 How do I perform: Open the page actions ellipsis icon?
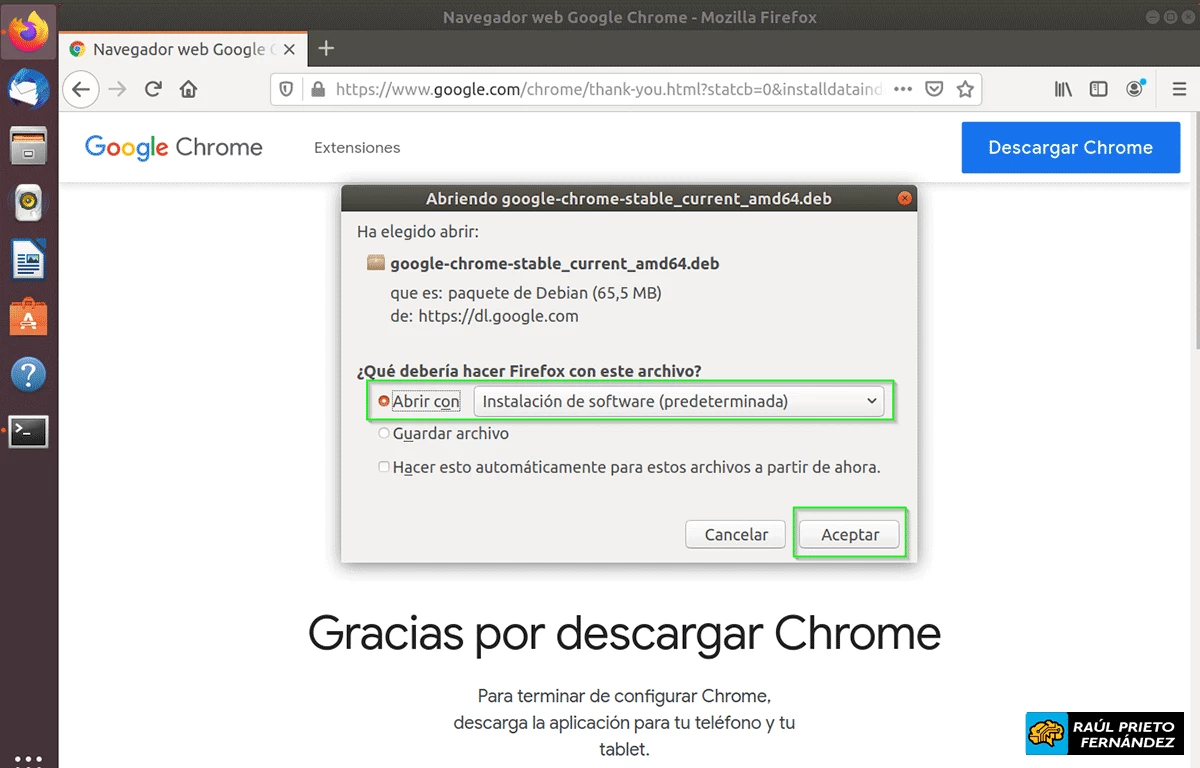coord(902,89)
